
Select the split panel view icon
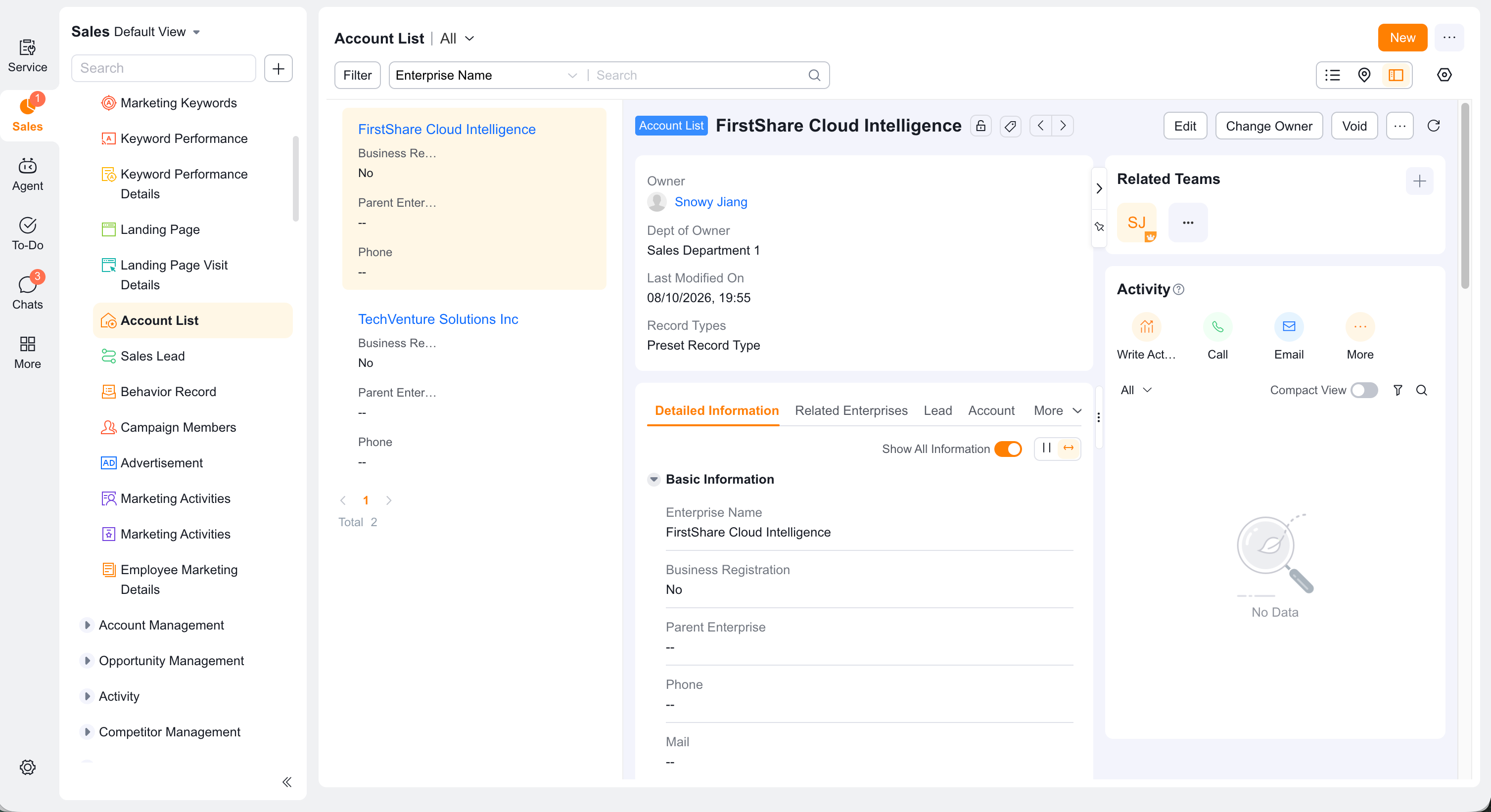click(1396, 75)
